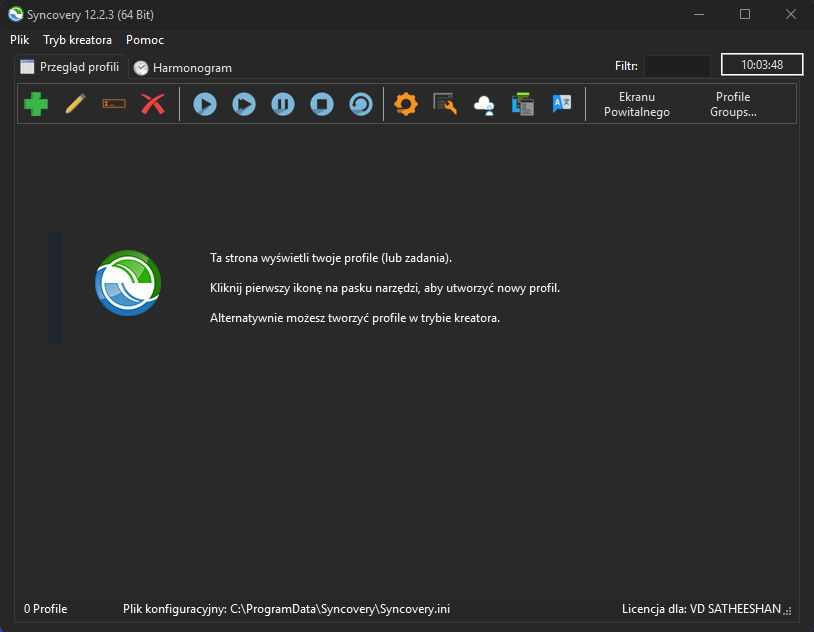Click the blue circular refresh icon

[361, 104]
